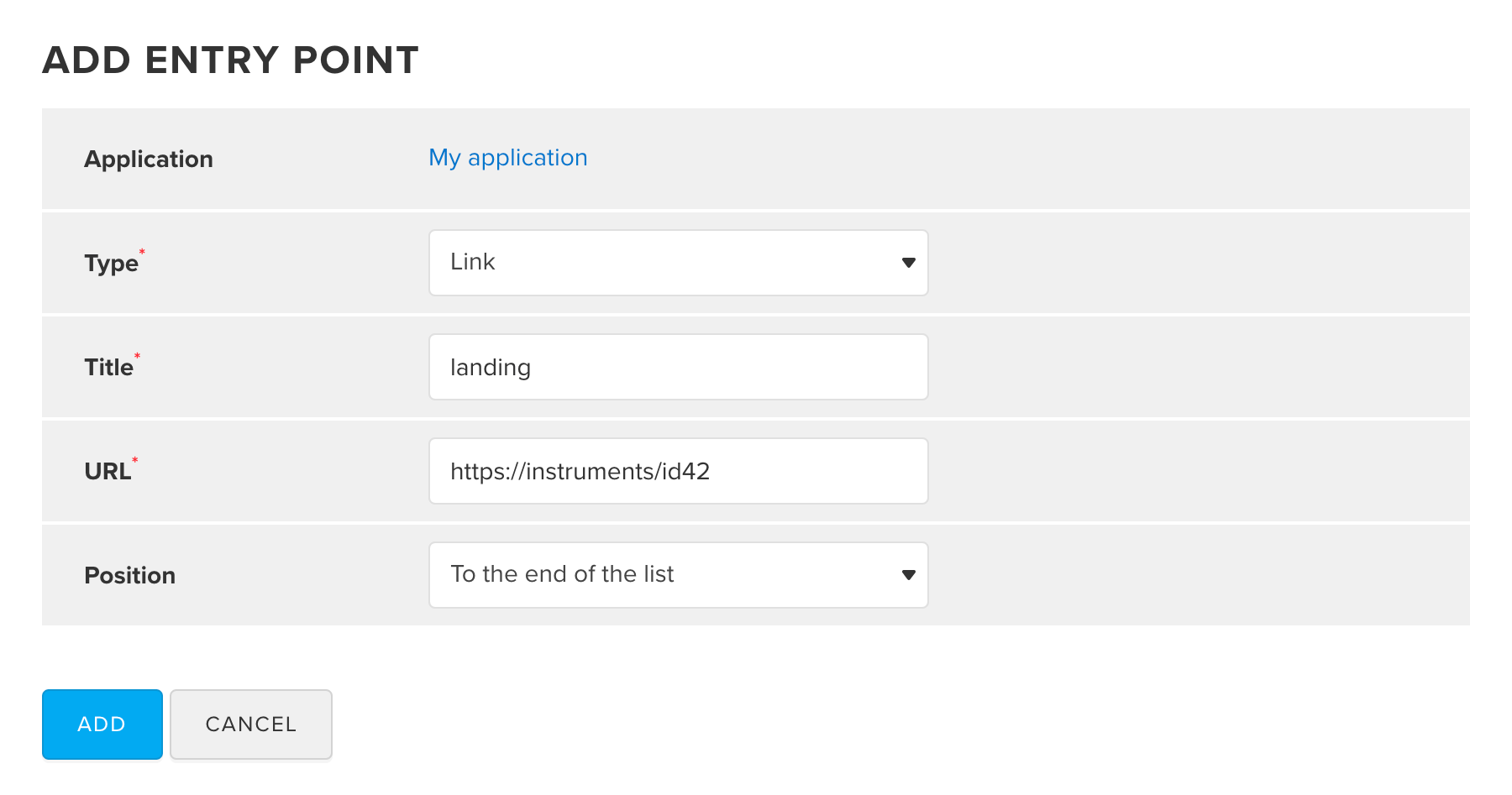Click the red asterisk beside Type
The image size is (1512, 795).
click(142, 252)
